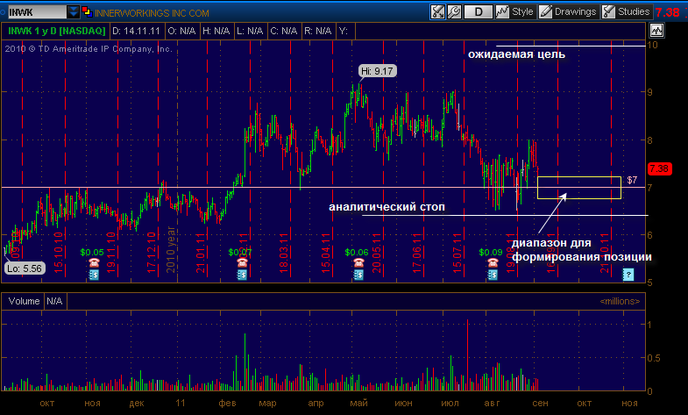Click the large 7.38 last price at top right
This screenshot has width=688, height=415.
[667, 12]
